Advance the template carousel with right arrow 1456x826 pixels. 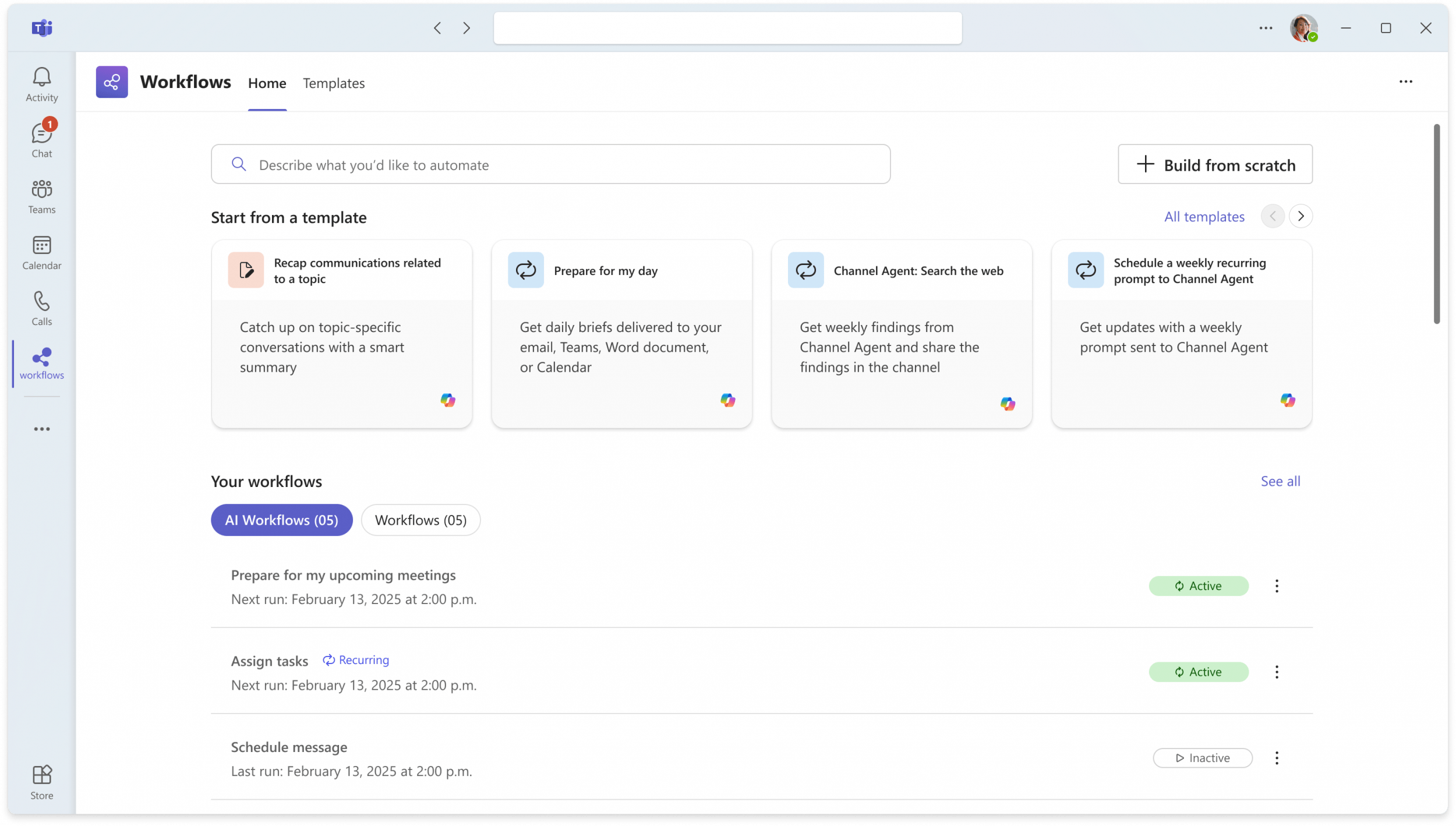pos(1301,216)
